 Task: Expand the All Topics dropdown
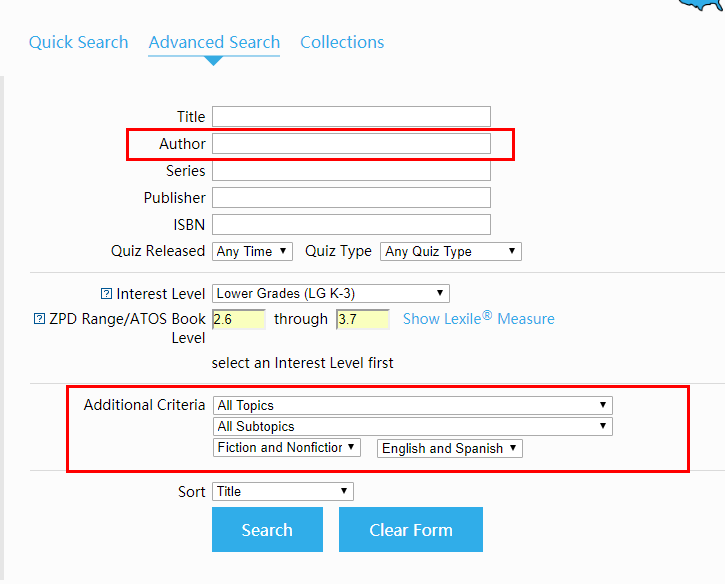point(412,406)
